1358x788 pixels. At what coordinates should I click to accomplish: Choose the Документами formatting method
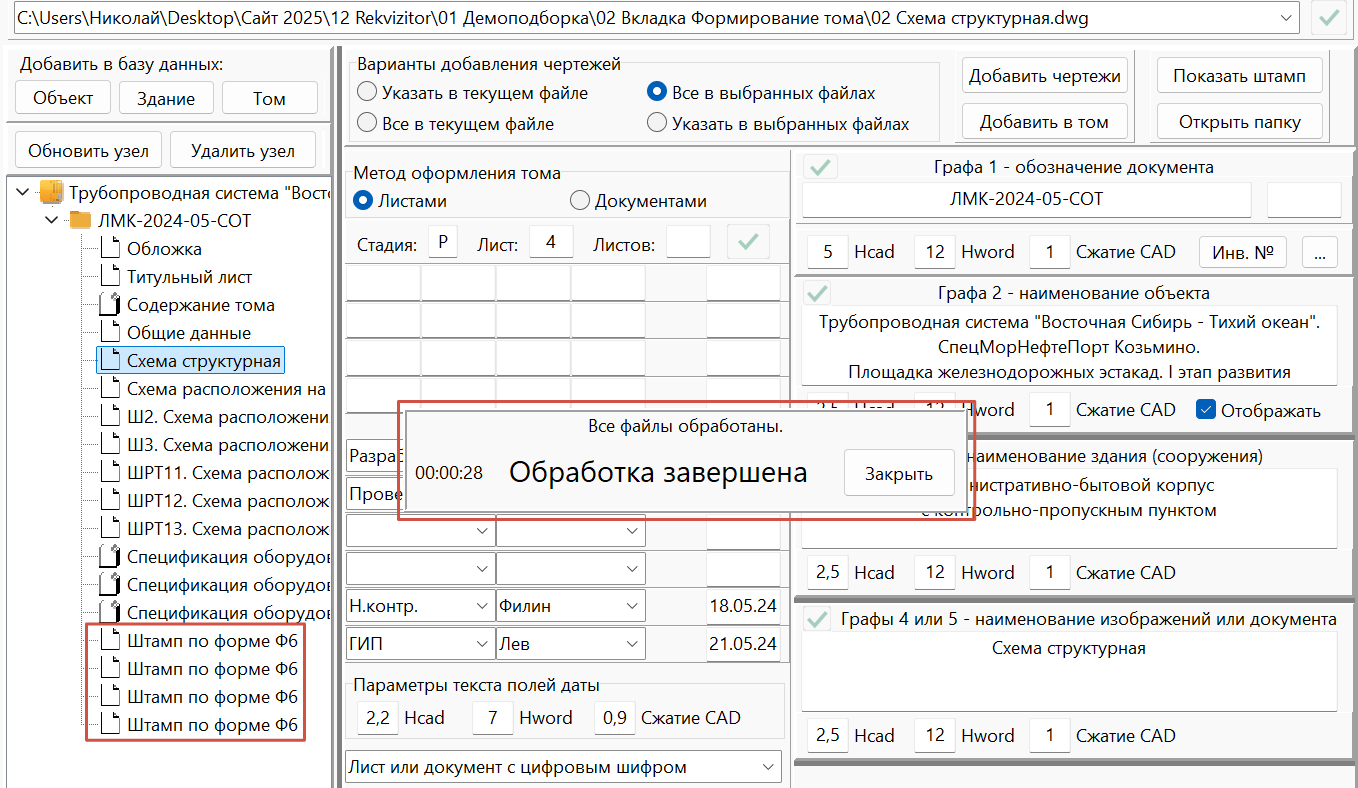click(x=579, y=200)
